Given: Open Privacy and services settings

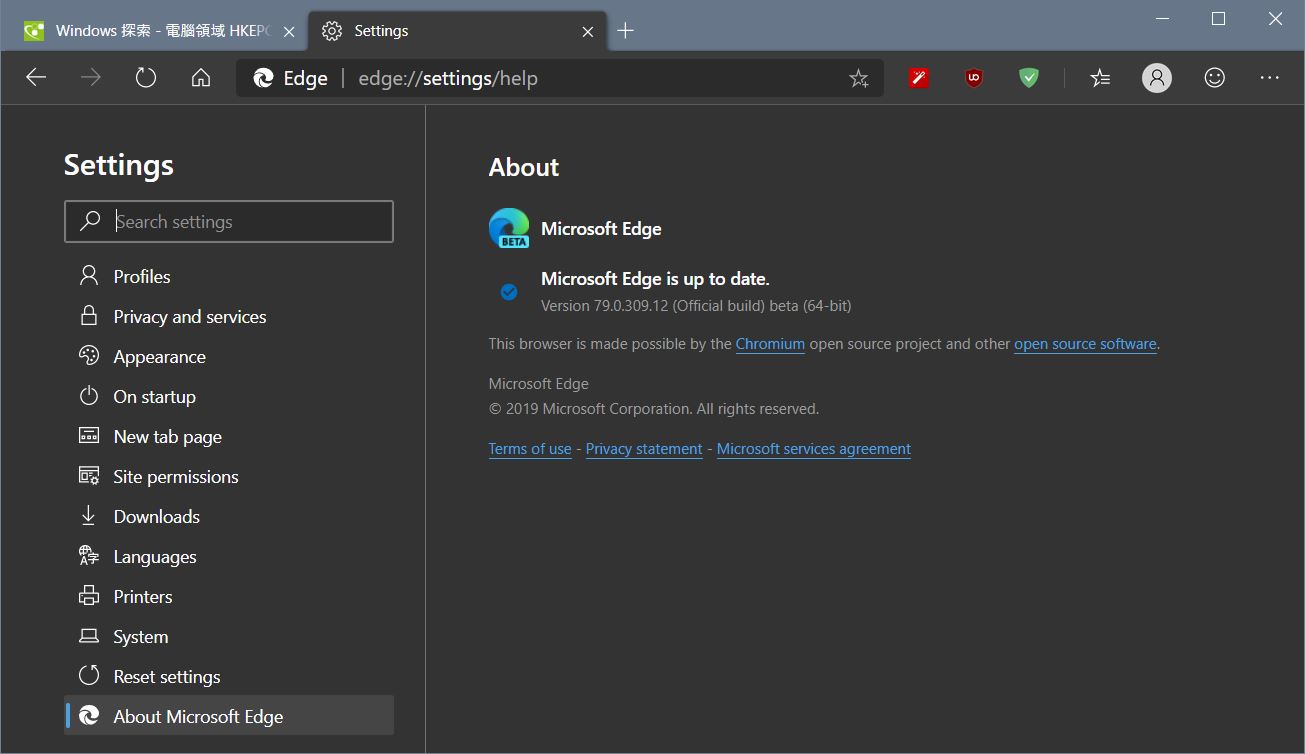Looking at the screenshot, I should pyautogui.click(x=229, y=316).
